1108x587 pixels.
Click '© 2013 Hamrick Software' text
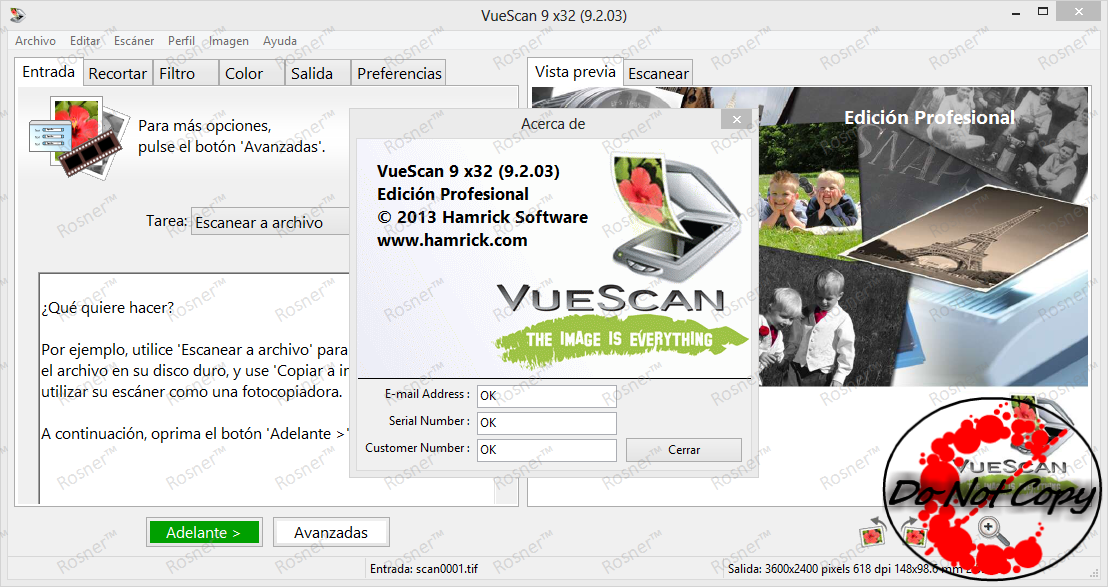483,217
